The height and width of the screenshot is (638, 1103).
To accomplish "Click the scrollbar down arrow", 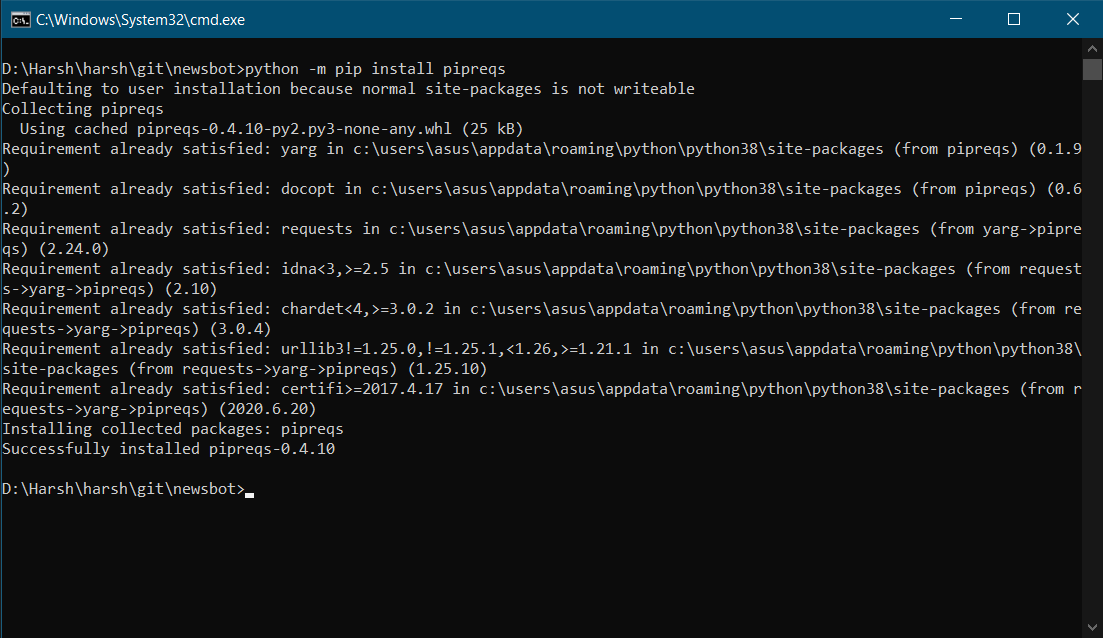I will pos(1092,627).
